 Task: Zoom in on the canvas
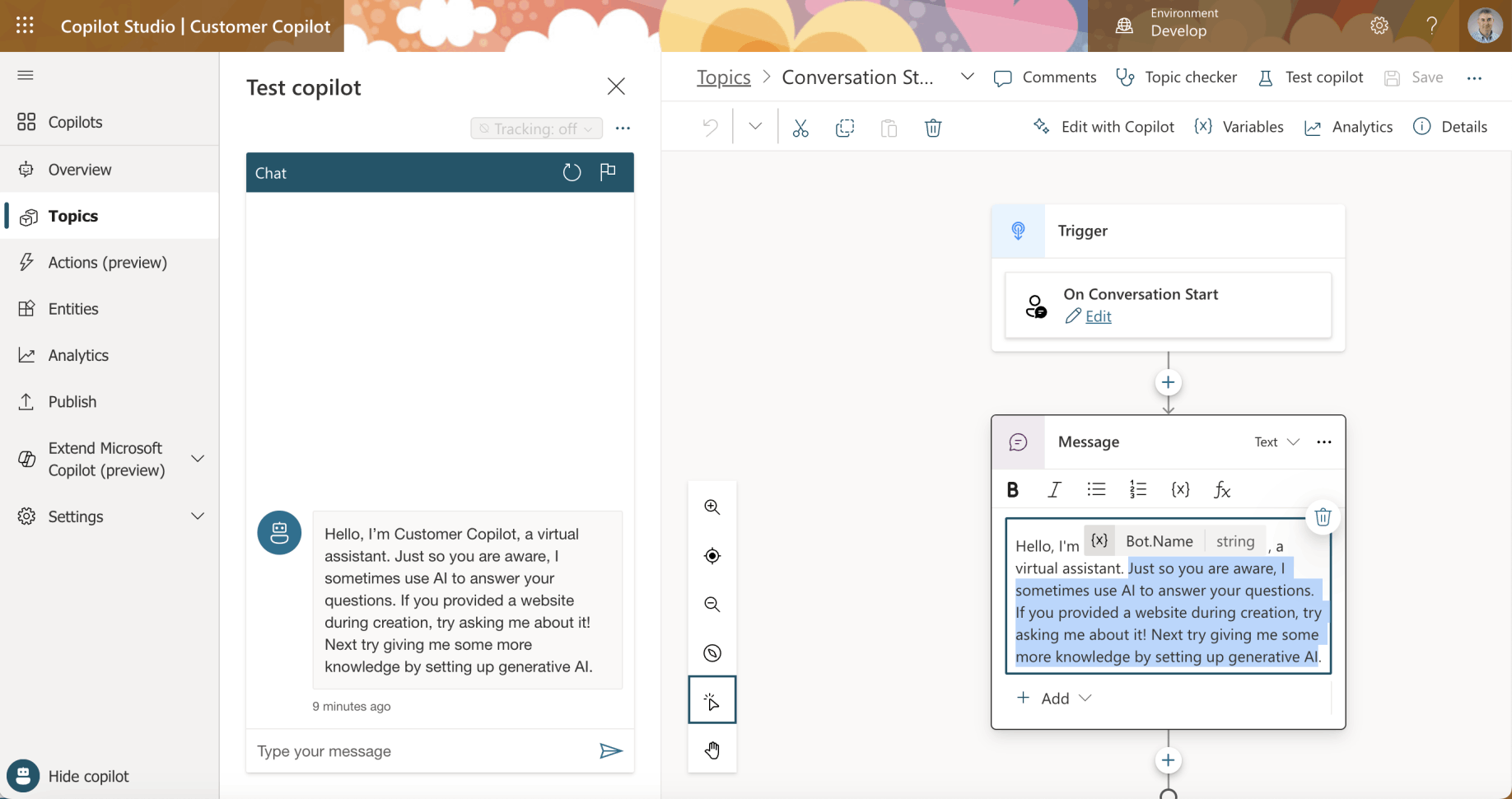[712, 507]
